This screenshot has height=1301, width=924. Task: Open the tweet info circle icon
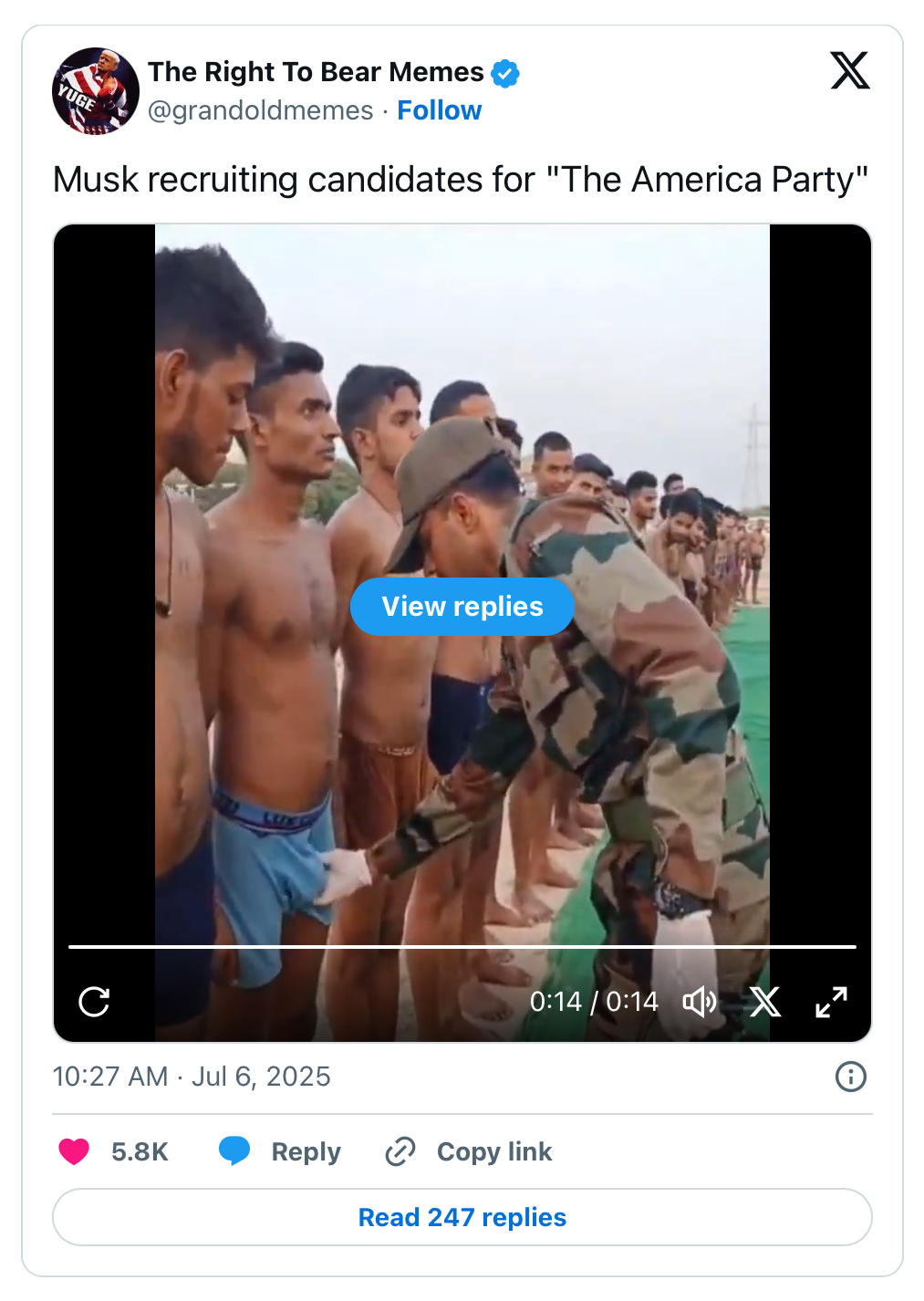tap(851, 1077)
